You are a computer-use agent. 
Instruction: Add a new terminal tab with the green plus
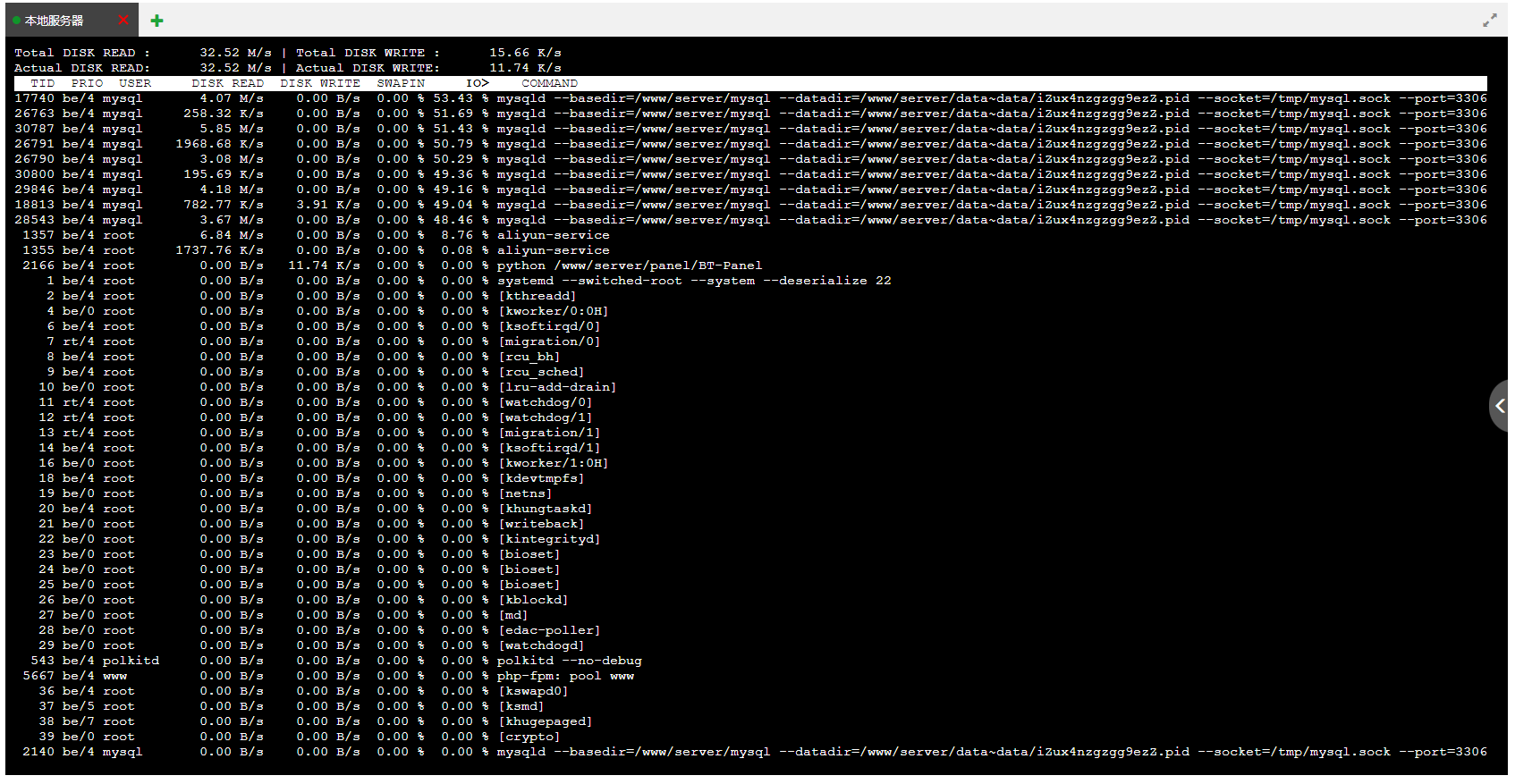pyautogui.click(x=157, y=21)
